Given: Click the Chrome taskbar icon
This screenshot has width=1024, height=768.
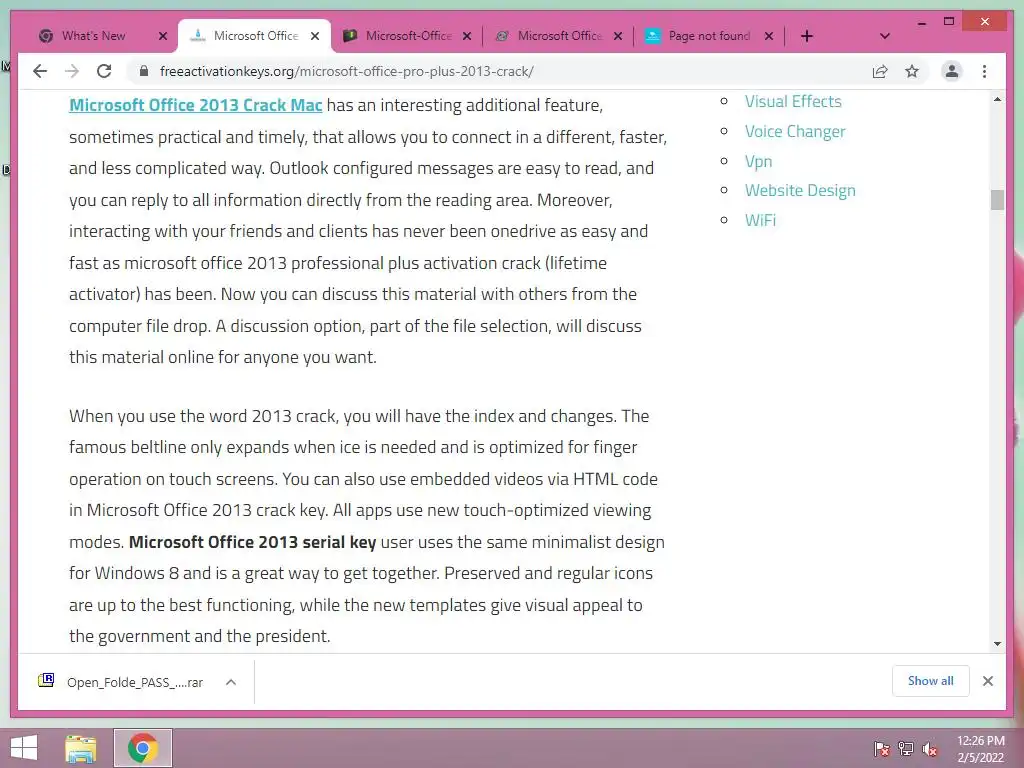Looking at the screenshot, I should (x=143, y=748).
